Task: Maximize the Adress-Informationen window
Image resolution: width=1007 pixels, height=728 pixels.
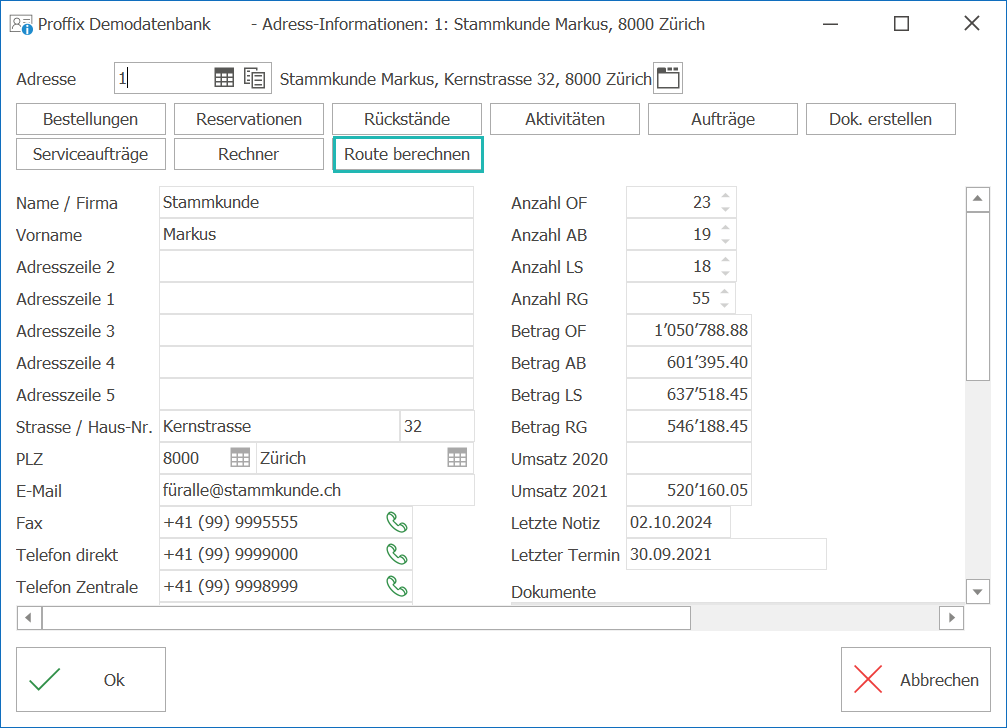Action: pos(902,24)
